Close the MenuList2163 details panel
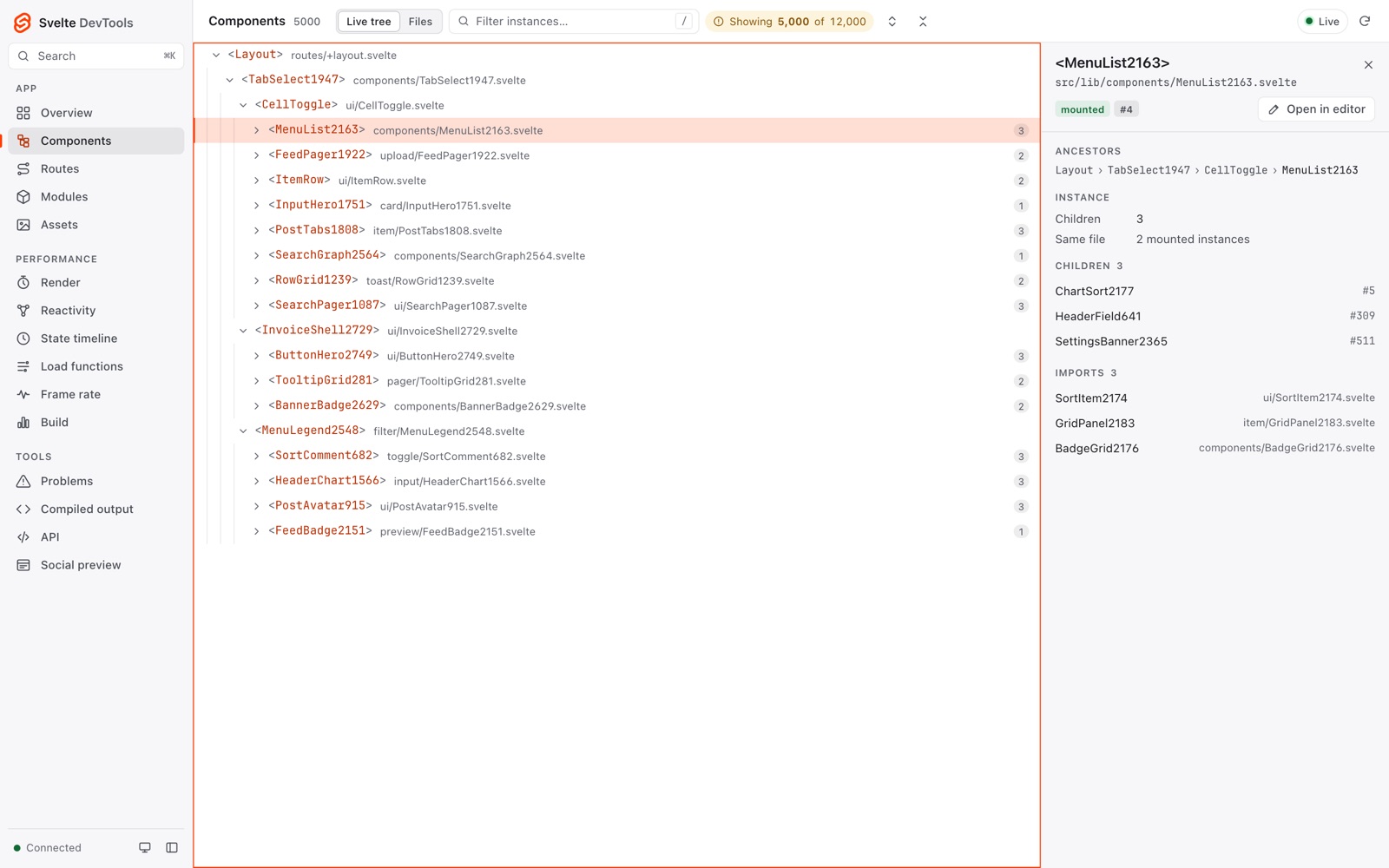1389x868 pixels. (x=1368, y=65)
